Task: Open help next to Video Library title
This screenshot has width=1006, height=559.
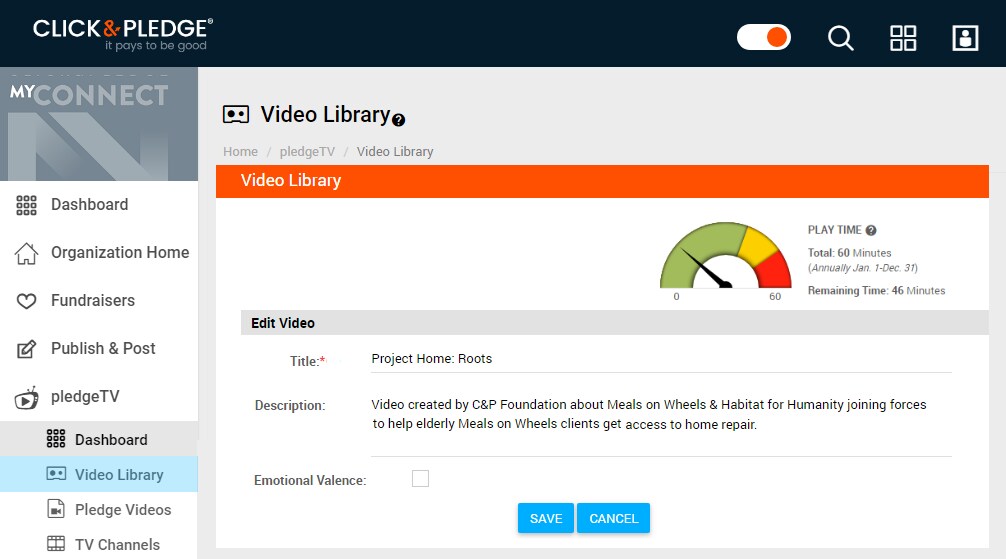Action: coord(398,120)
